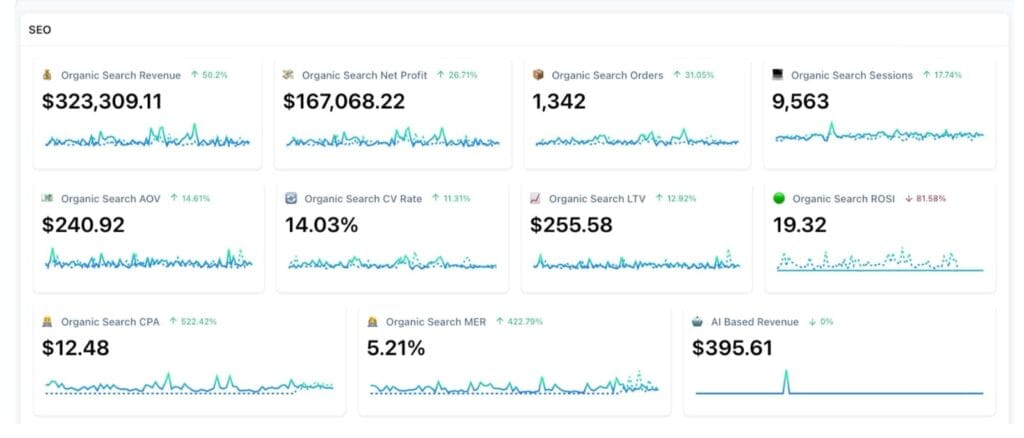Click the icon beside Organic Search CPA
Viewport: 1024px width, 438px height.
47,322
